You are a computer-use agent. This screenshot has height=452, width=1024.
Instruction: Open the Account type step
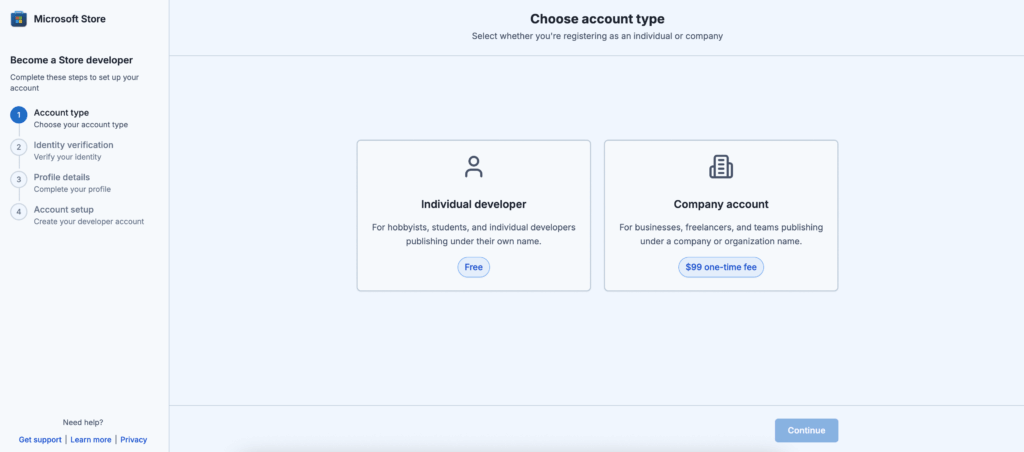pos(81,118)
